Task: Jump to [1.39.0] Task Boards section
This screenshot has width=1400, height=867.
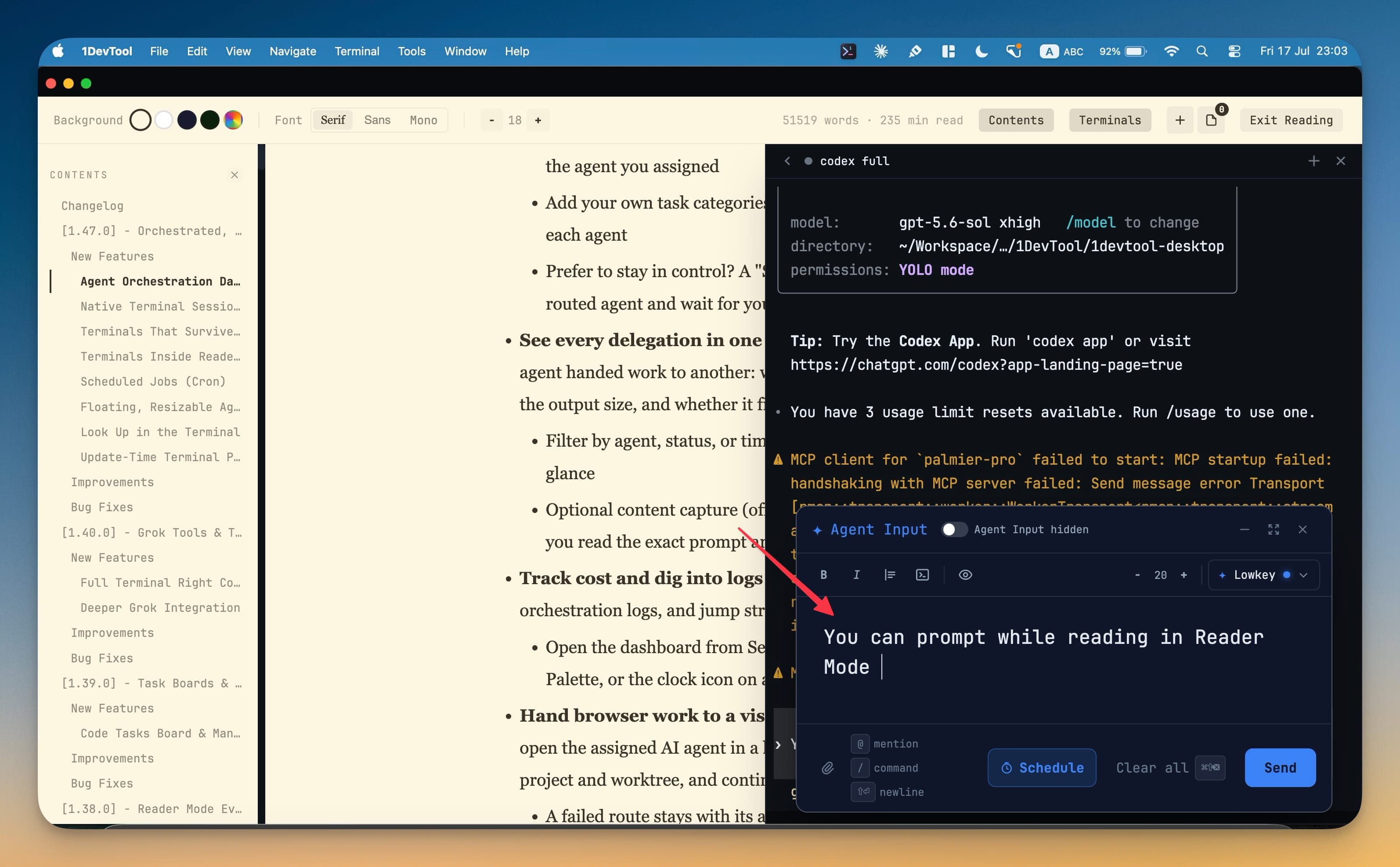Action: [152, 683]
